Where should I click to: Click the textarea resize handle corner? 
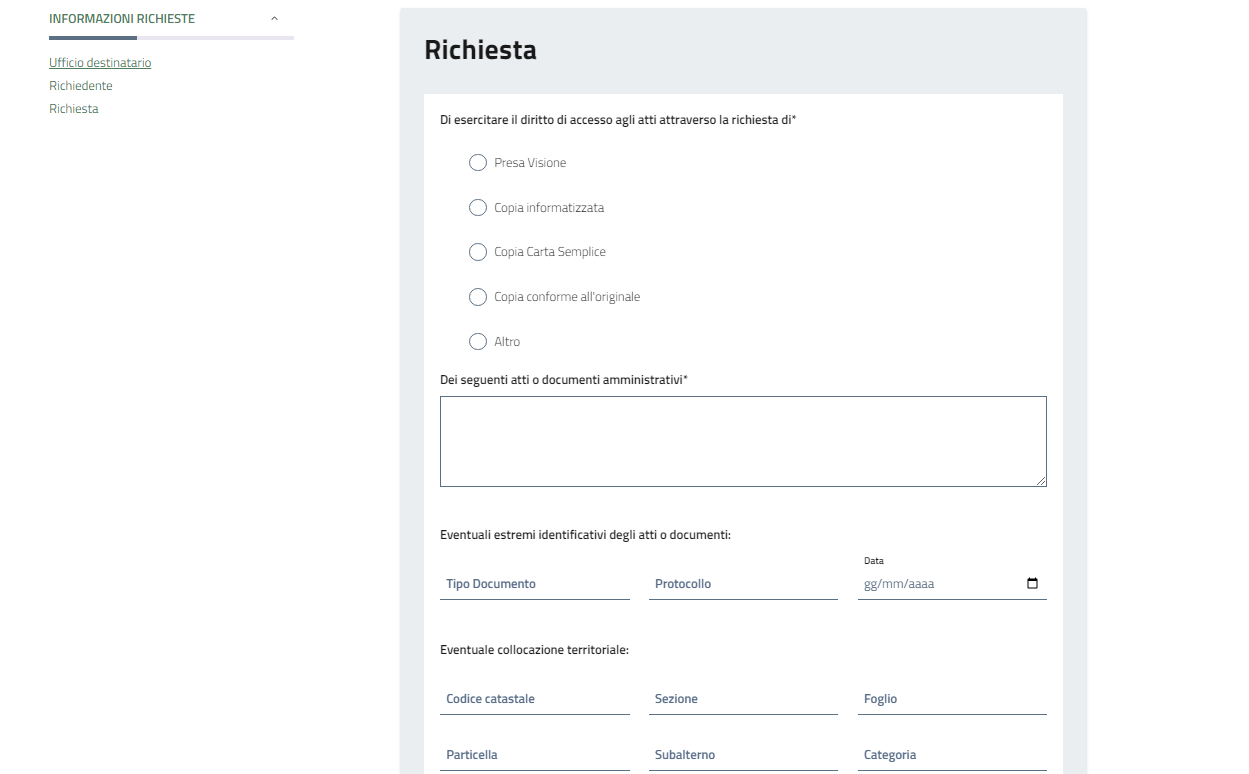1041,481
